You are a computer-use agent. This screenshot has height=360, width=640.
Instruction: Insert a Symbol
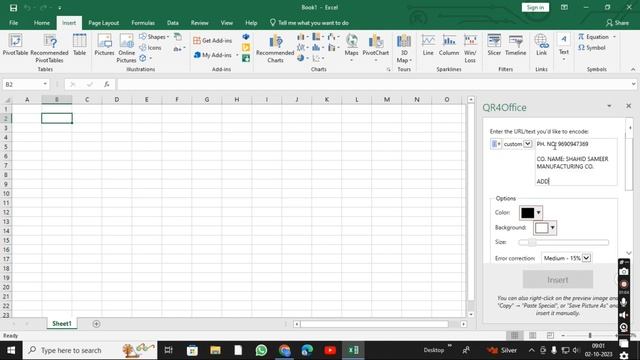pos(591,48)
